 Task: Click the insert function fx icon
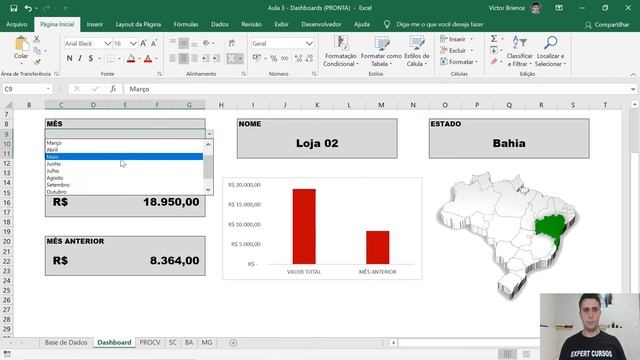[113, 89]
